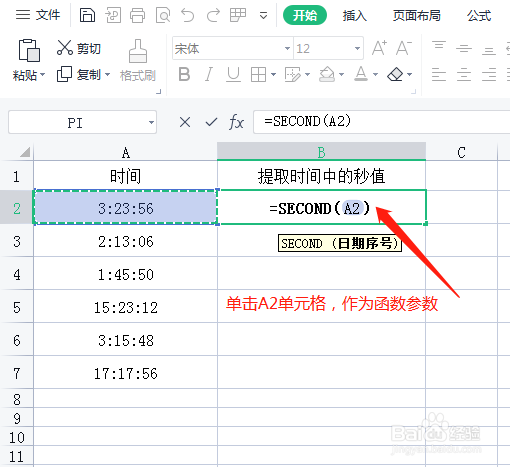Click the Undo arrow
Viewport: 510px width, 467px height.
(x=187, y=15)
